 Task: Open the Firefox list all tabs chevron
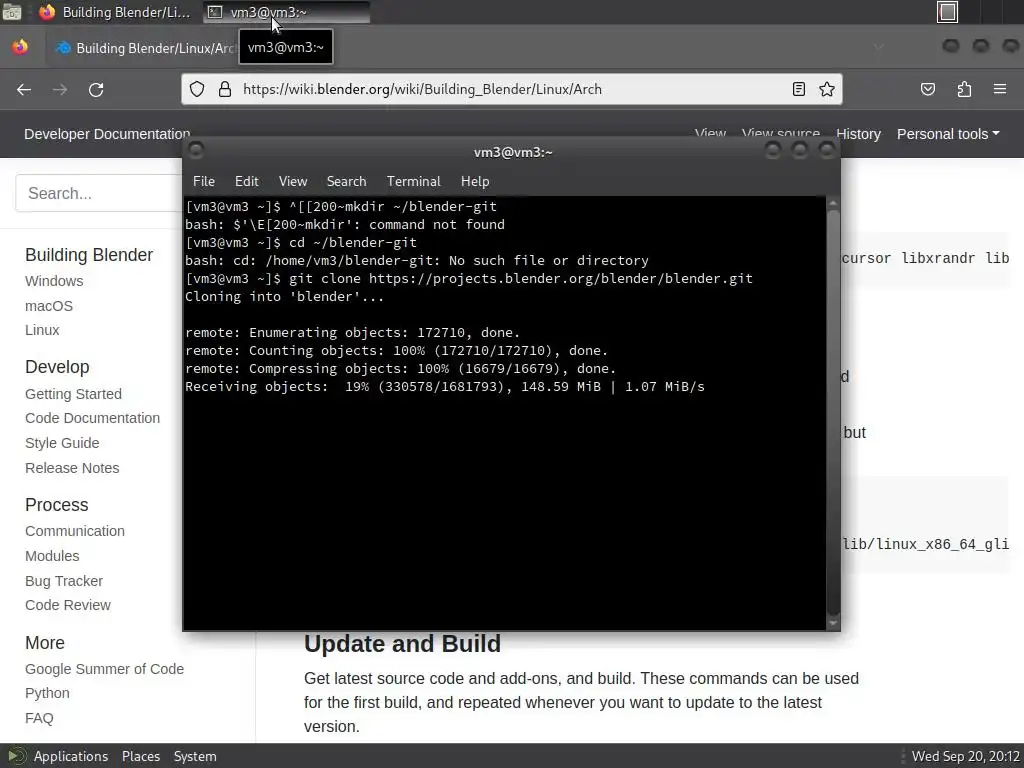pyautogui.click(x=879, y=47)
